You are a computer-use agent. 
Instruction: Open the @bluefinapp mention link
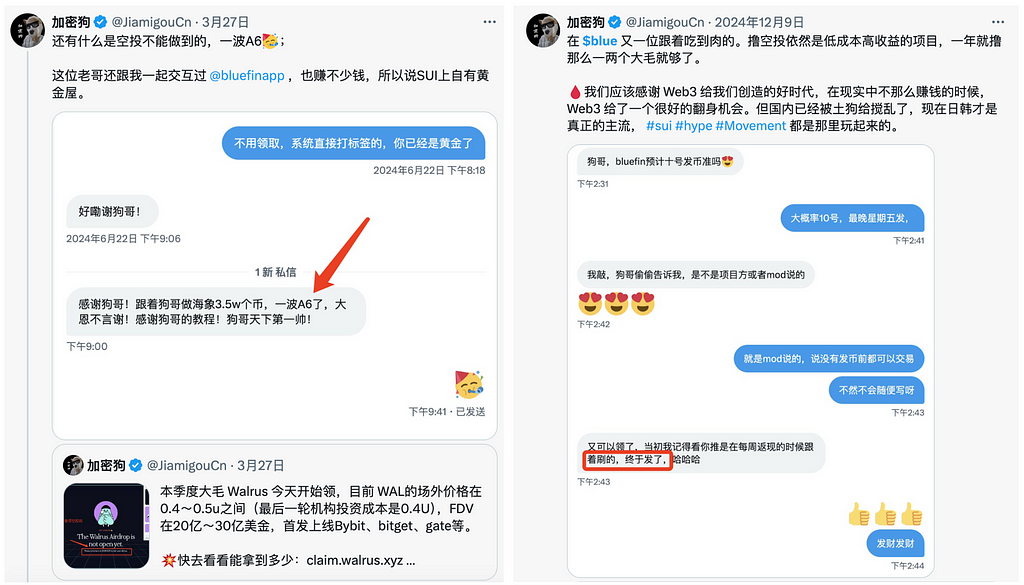coord(247,76)
